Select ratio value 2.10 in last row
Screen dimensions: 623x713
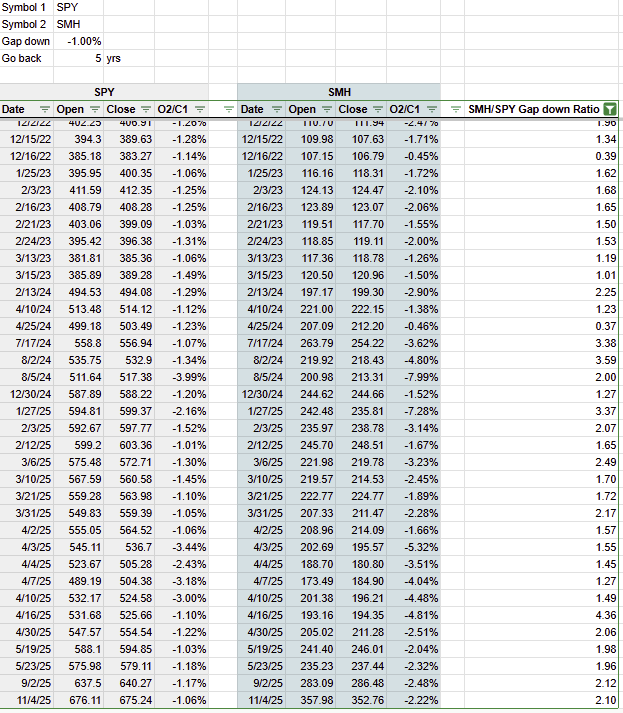[x=541, y=700]
